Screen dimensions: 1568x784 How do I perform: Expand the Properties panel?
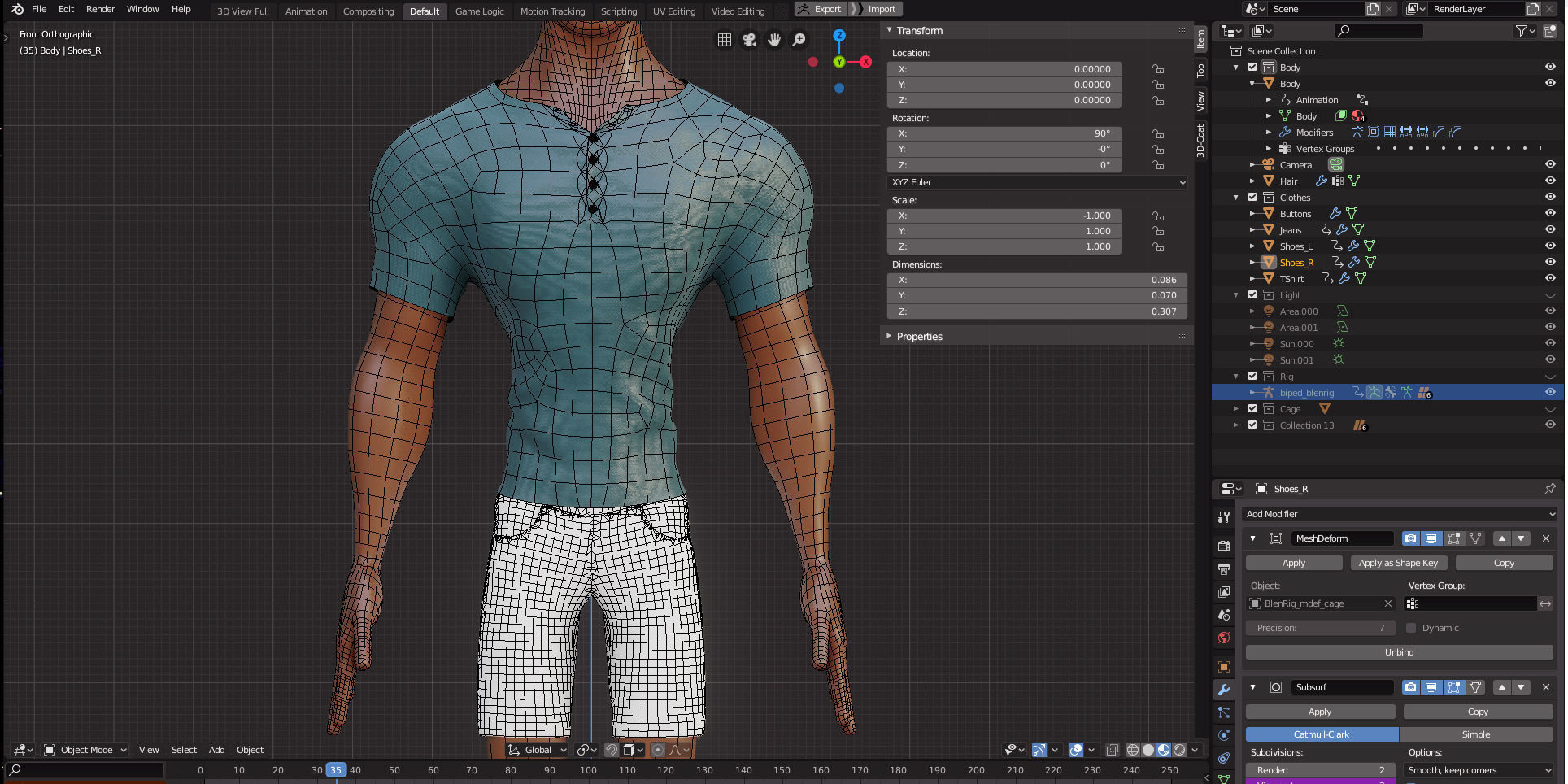point(889,336)
